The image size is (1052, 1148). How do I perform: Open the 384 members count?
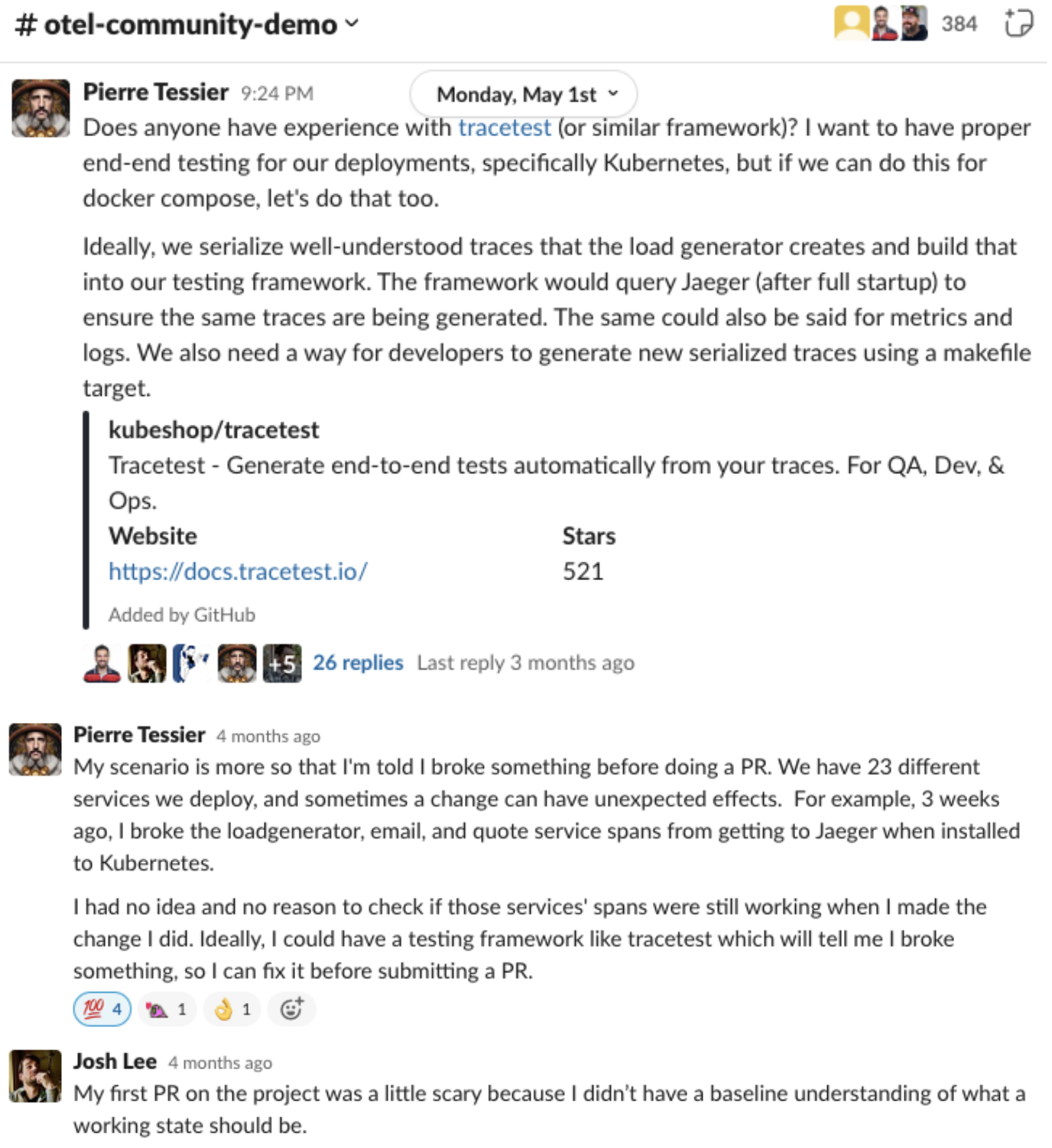coord(959,24)
